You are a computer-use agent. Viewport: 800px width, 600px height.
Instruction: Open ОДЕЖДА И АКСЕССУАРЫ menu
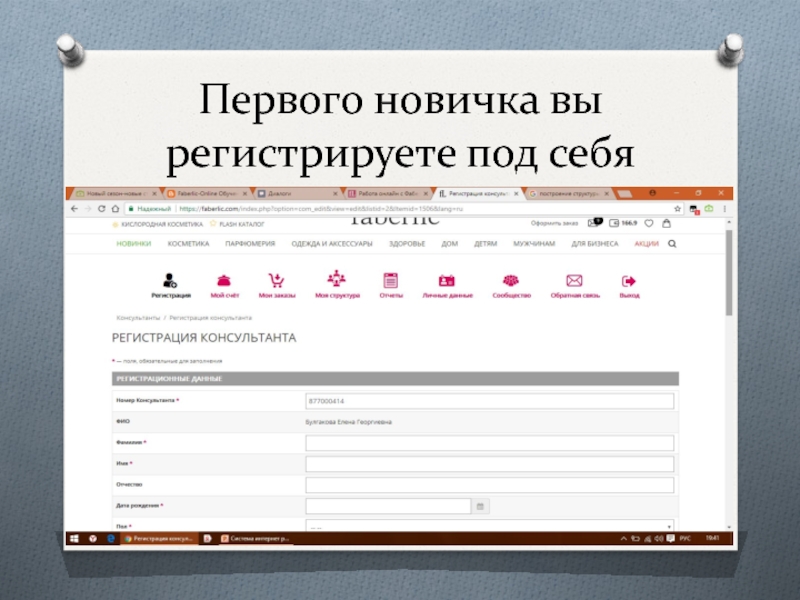tap(332, 244)
